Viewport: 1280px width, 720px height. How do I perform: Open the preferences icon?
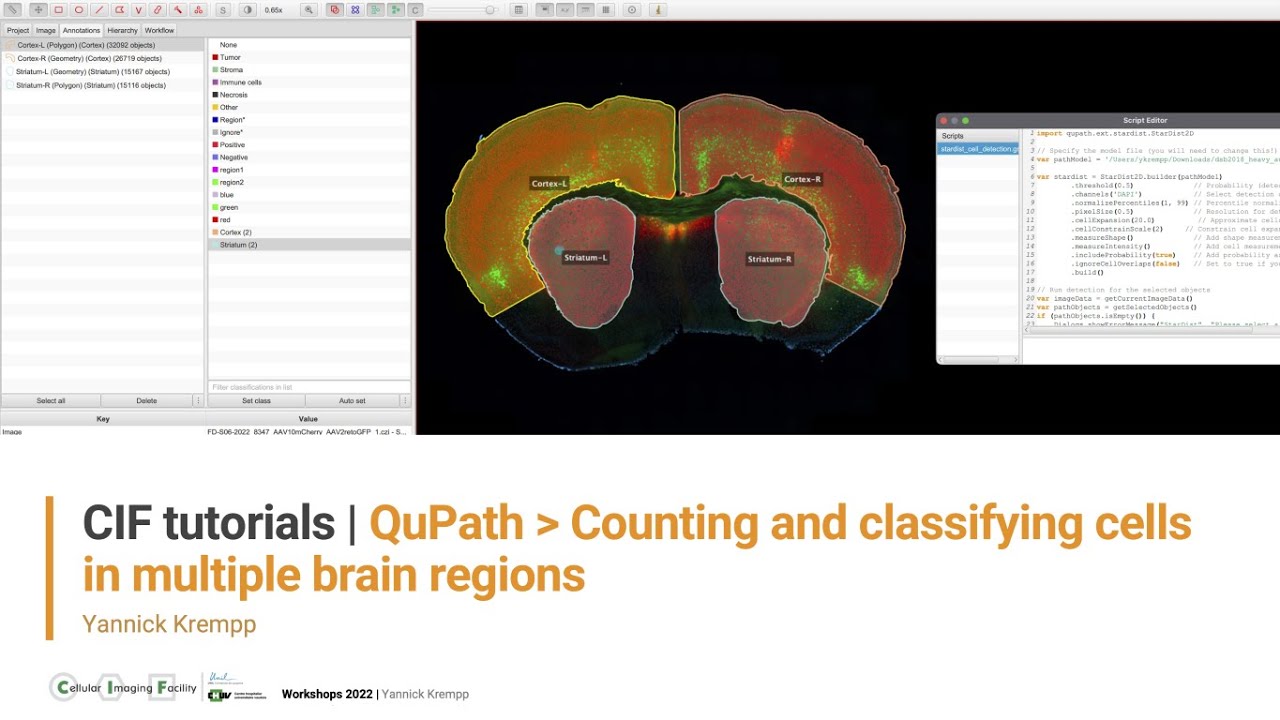(632, 9)
